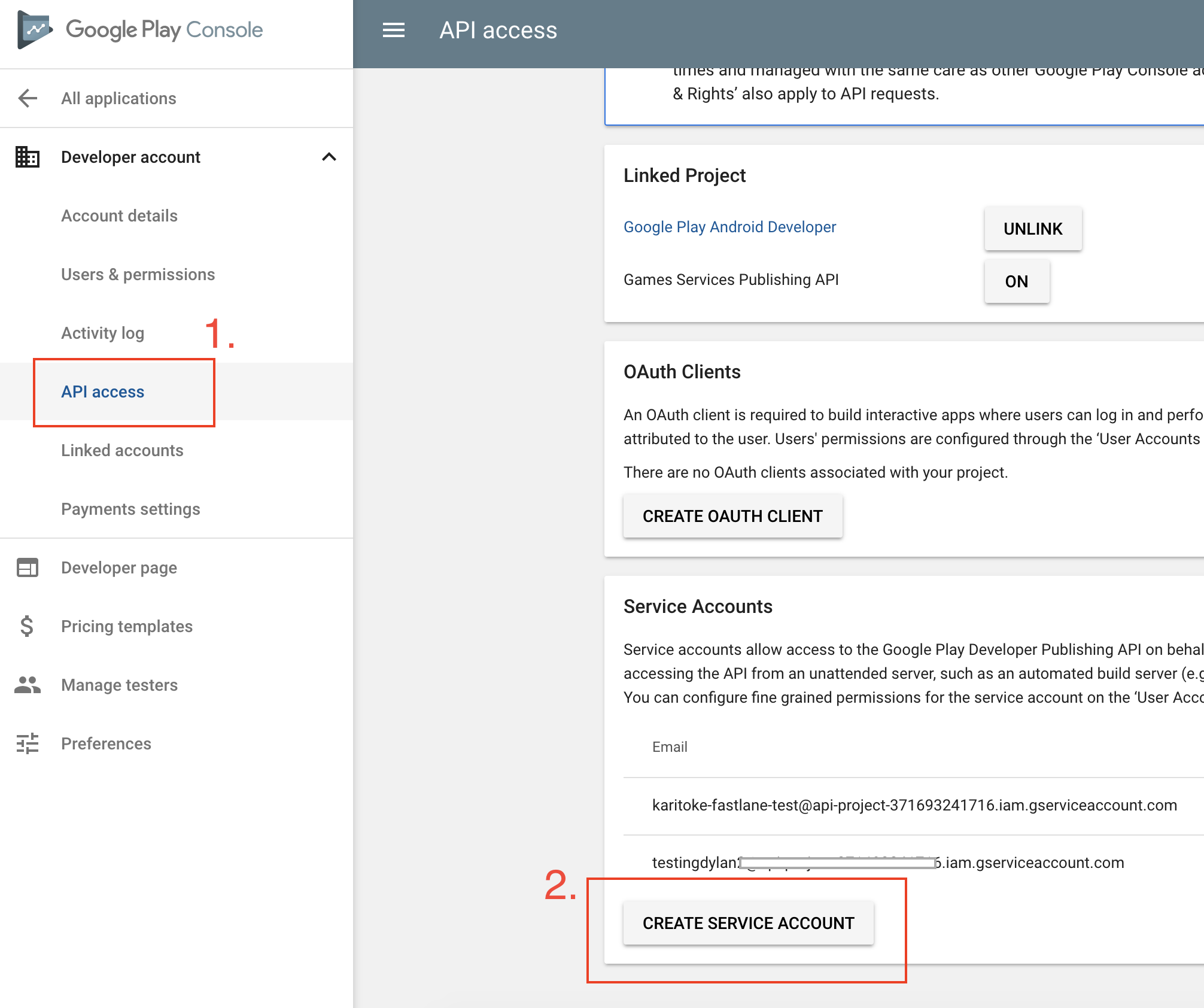Click the UNLINK linked project button
1204x1008 pixels.
(1034, 228)
